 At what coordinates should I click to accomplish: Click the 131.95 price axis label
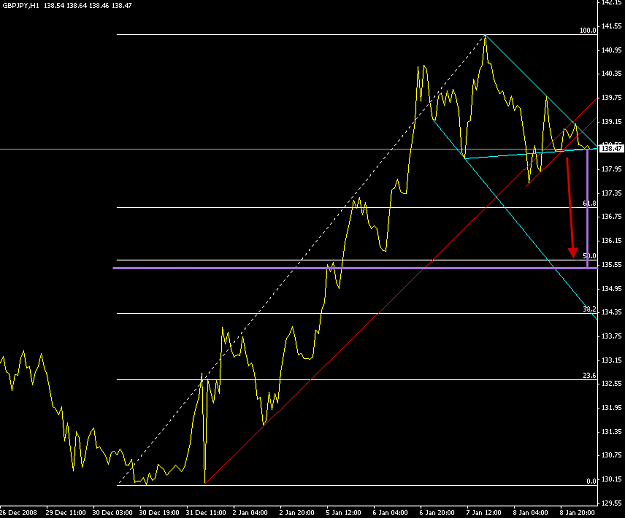(x=611, y=408)
